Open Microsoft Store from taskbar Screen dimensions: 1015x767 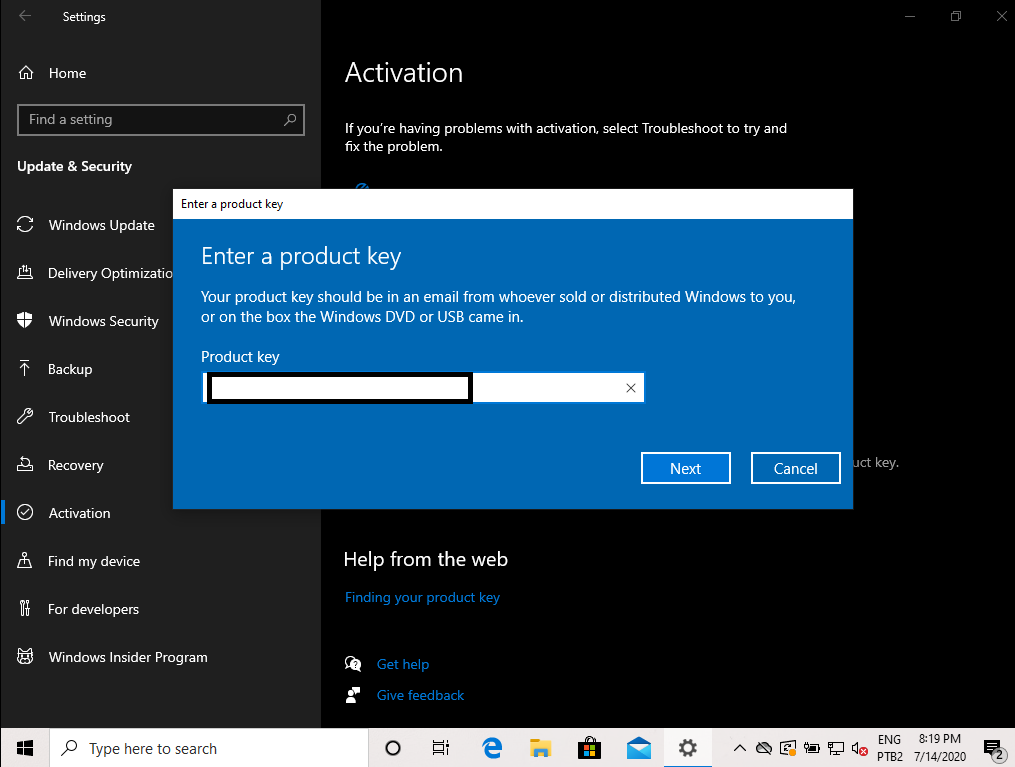[x=589, y=748]
